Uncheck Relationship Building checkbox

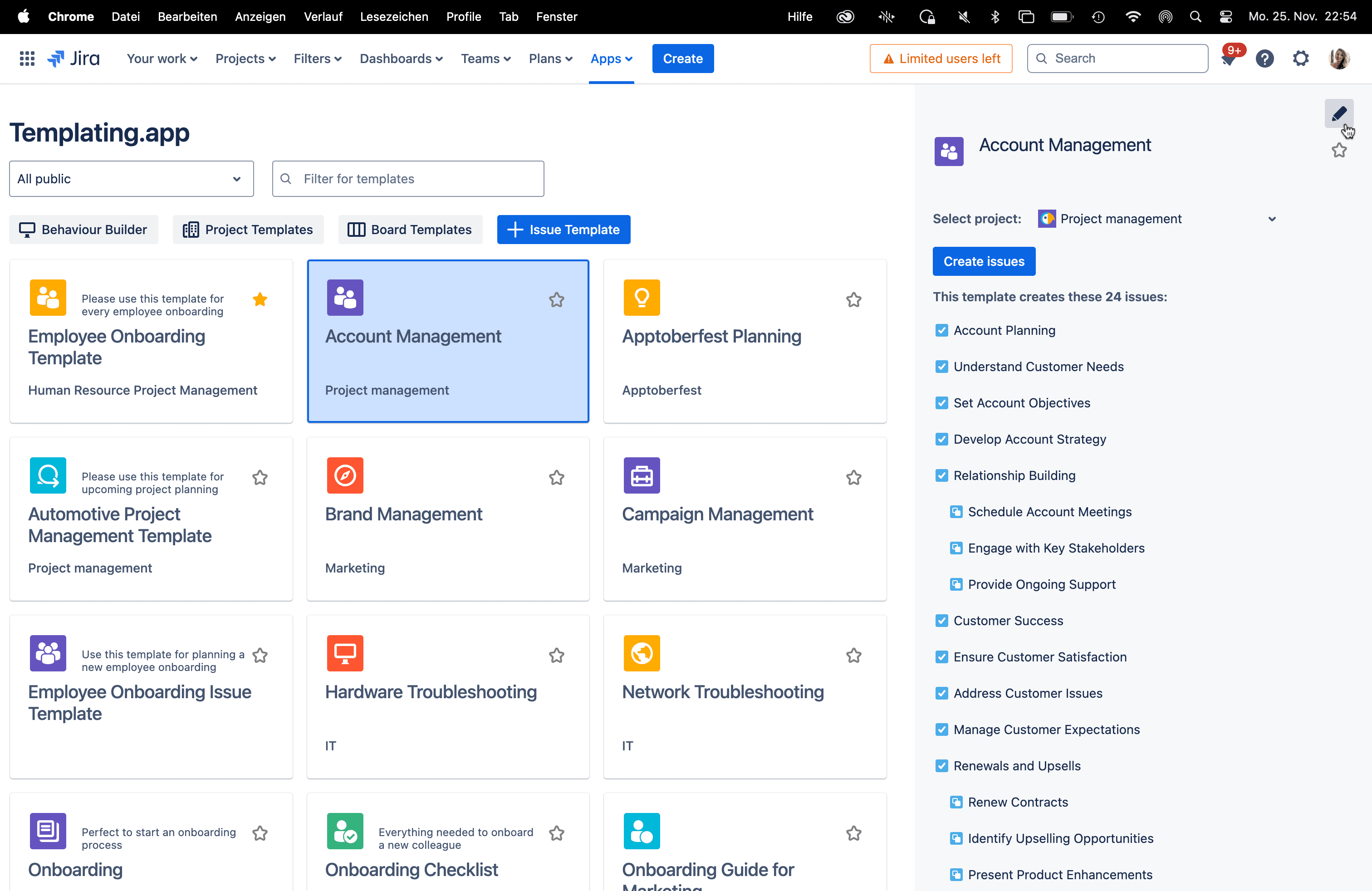tap(941, 475)
